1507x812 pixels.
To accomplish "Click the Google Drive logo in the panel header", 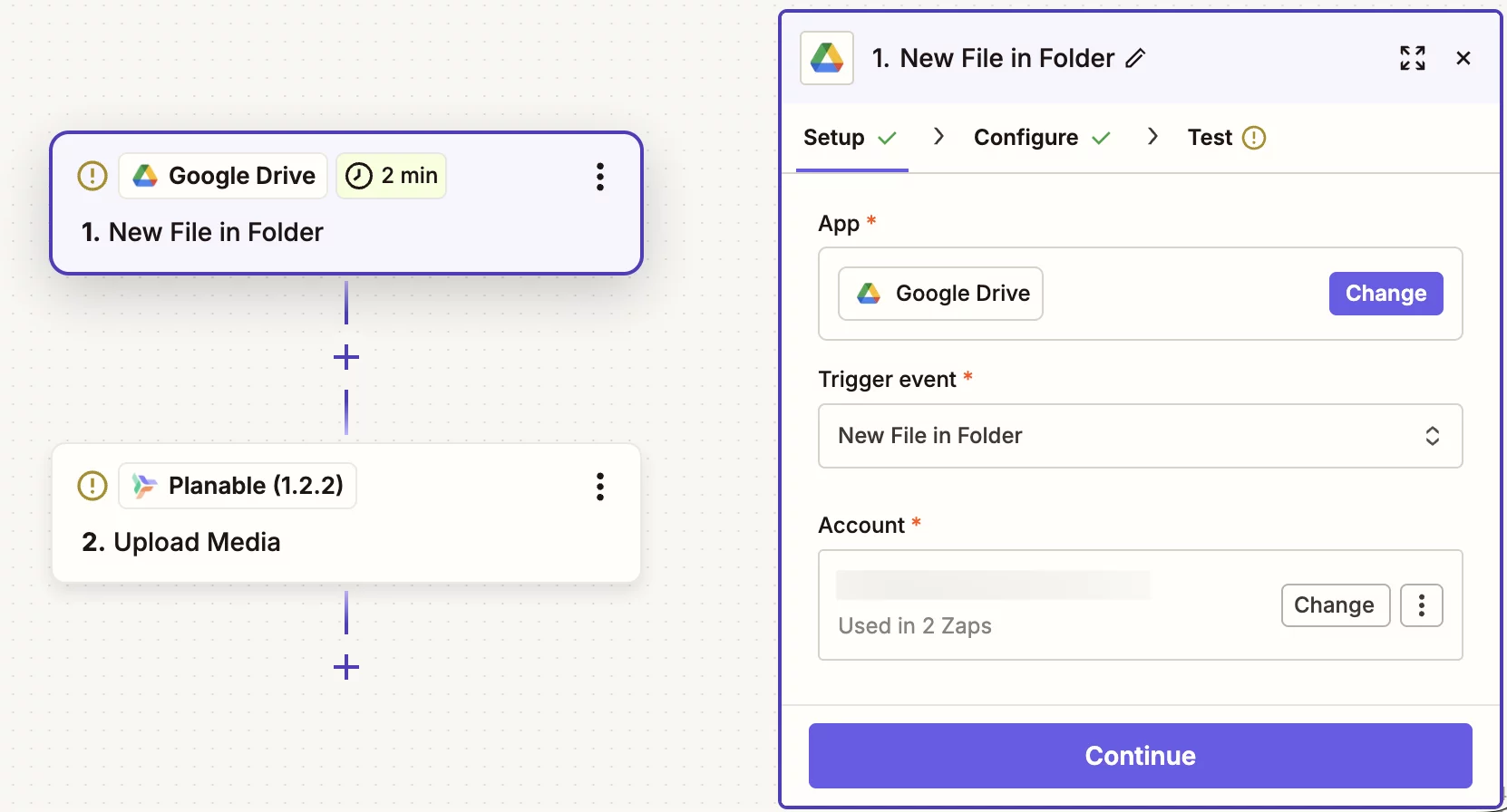I will [827, 58].
